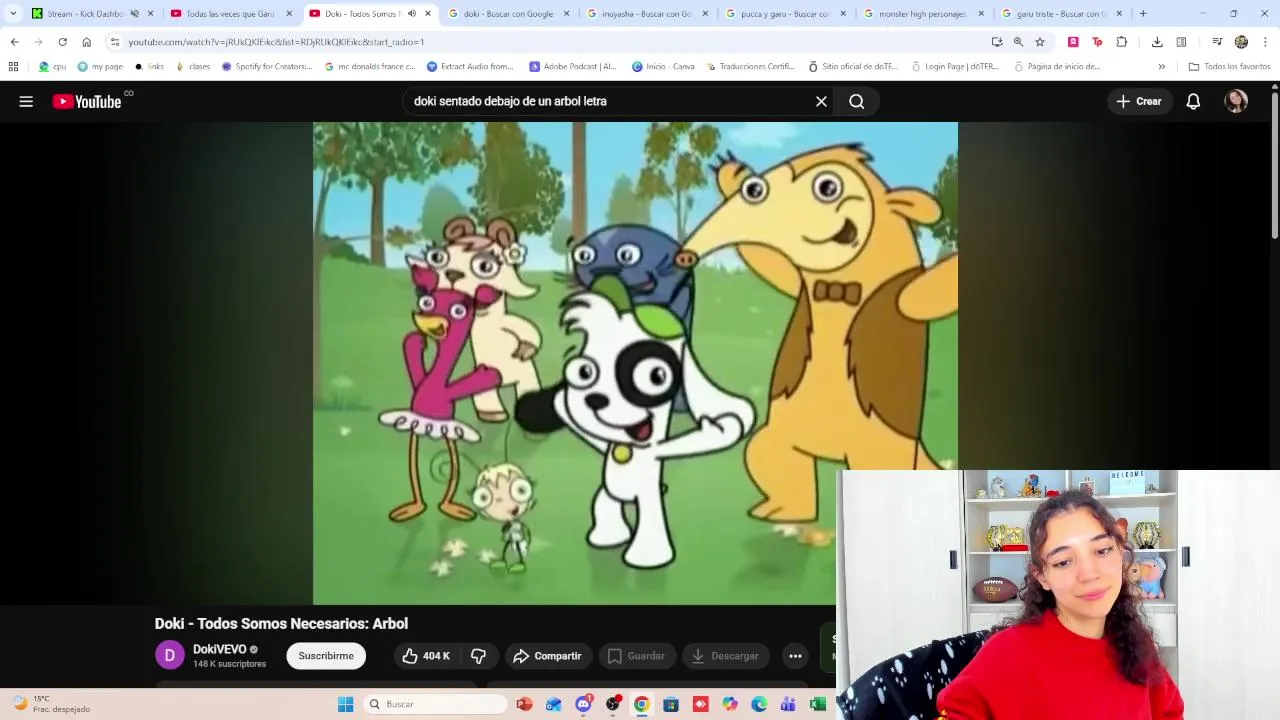Viewport: 1280px width, 720px height.
Task: Open the DokiVEVO channel name link
Action: point(219,649)
